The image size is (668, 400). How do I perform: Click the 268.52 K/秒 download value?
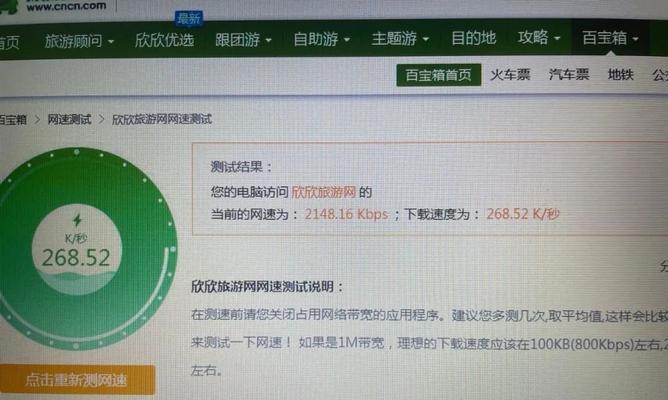tap(523, 214)
